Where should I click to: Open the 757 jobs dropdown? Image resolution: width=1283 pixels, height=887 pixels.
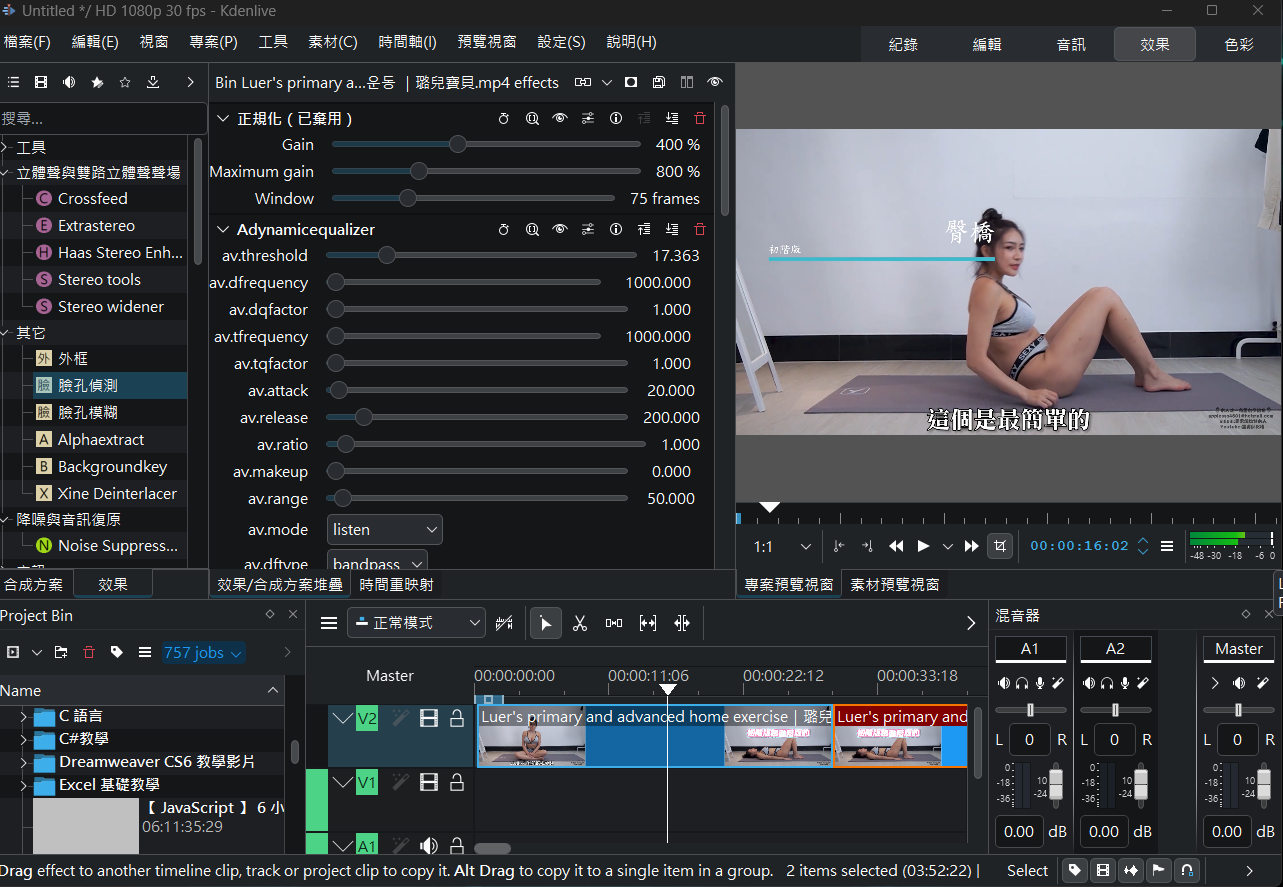203,652
